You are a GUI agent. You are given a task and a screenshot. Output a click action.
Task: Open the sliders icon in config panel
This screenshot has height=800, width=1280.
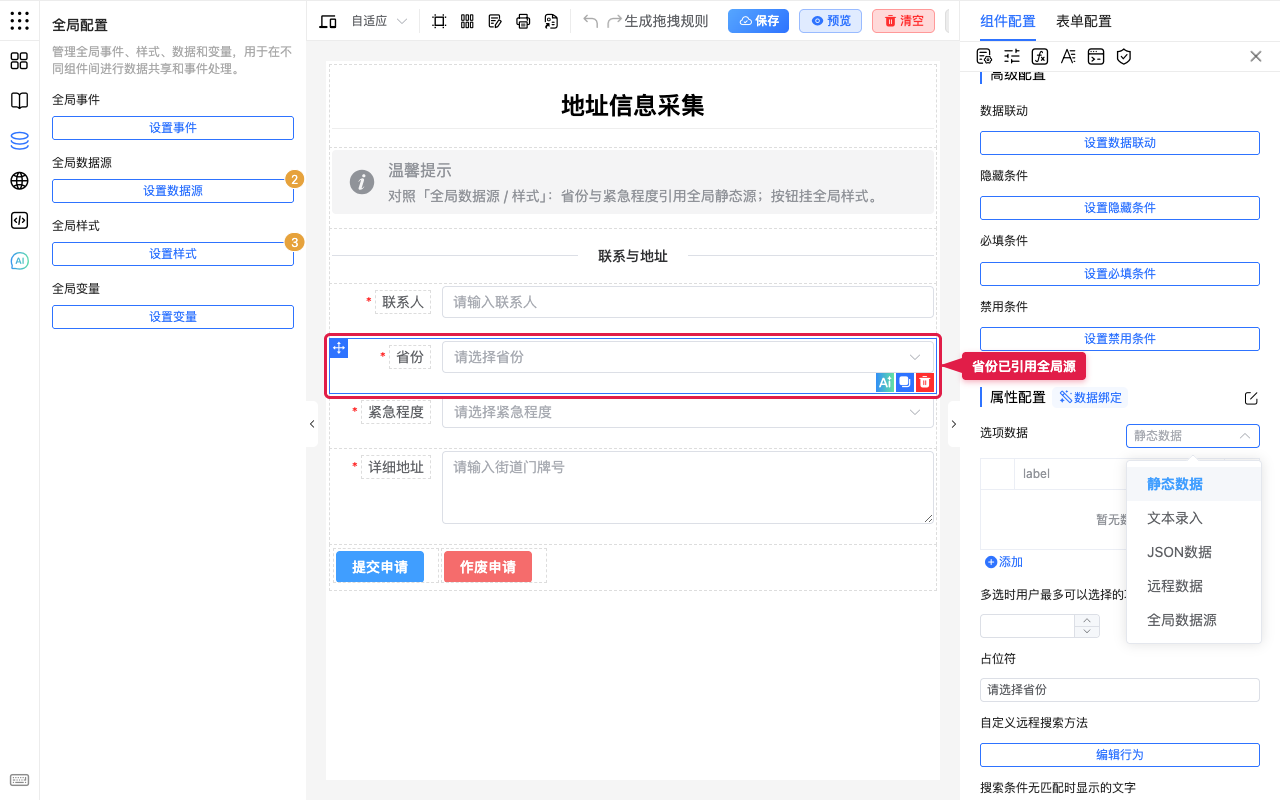(x=1012, y=56)
